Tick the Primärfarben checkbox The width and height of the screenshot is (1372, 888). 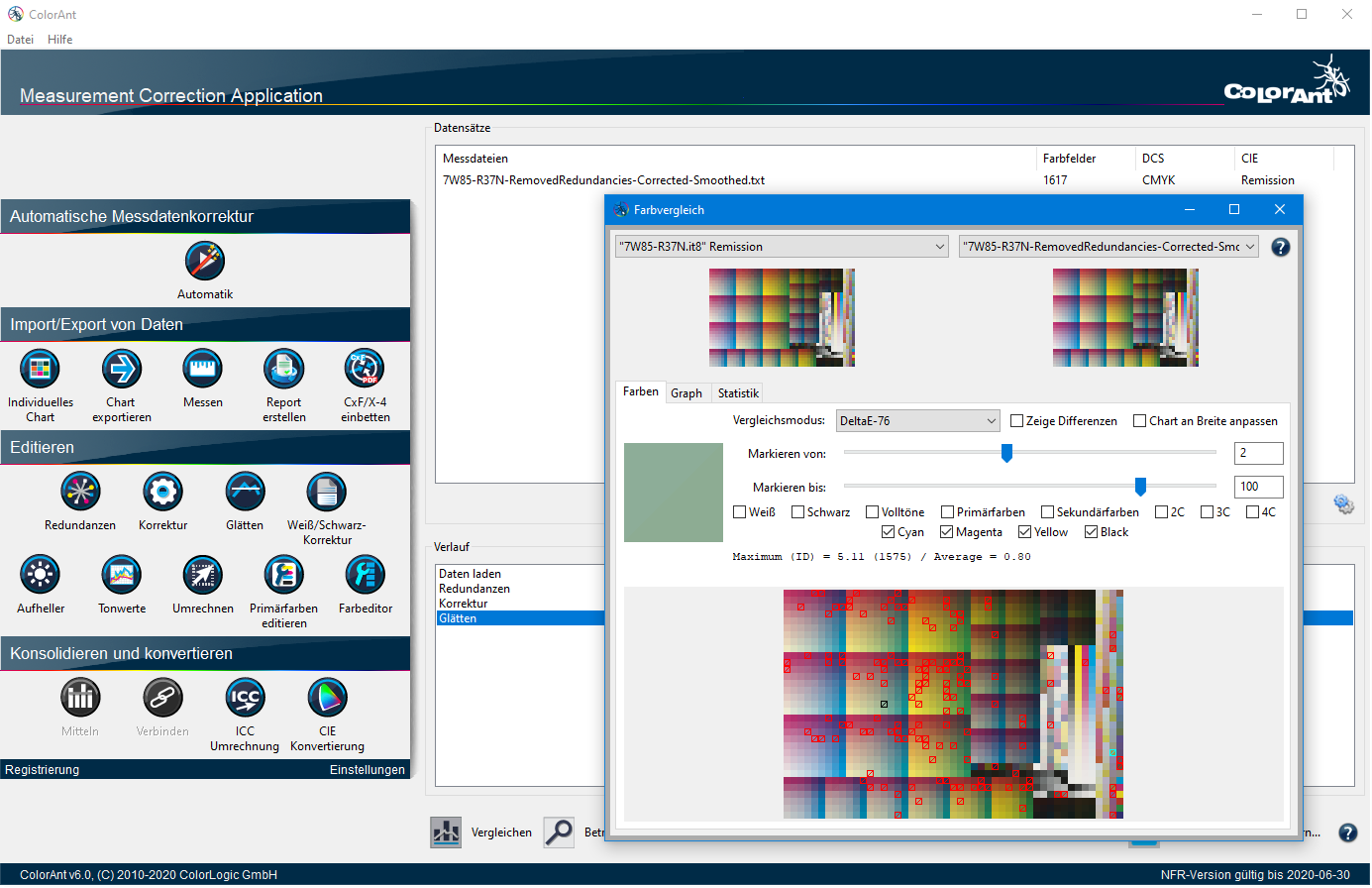pos(948,512)
